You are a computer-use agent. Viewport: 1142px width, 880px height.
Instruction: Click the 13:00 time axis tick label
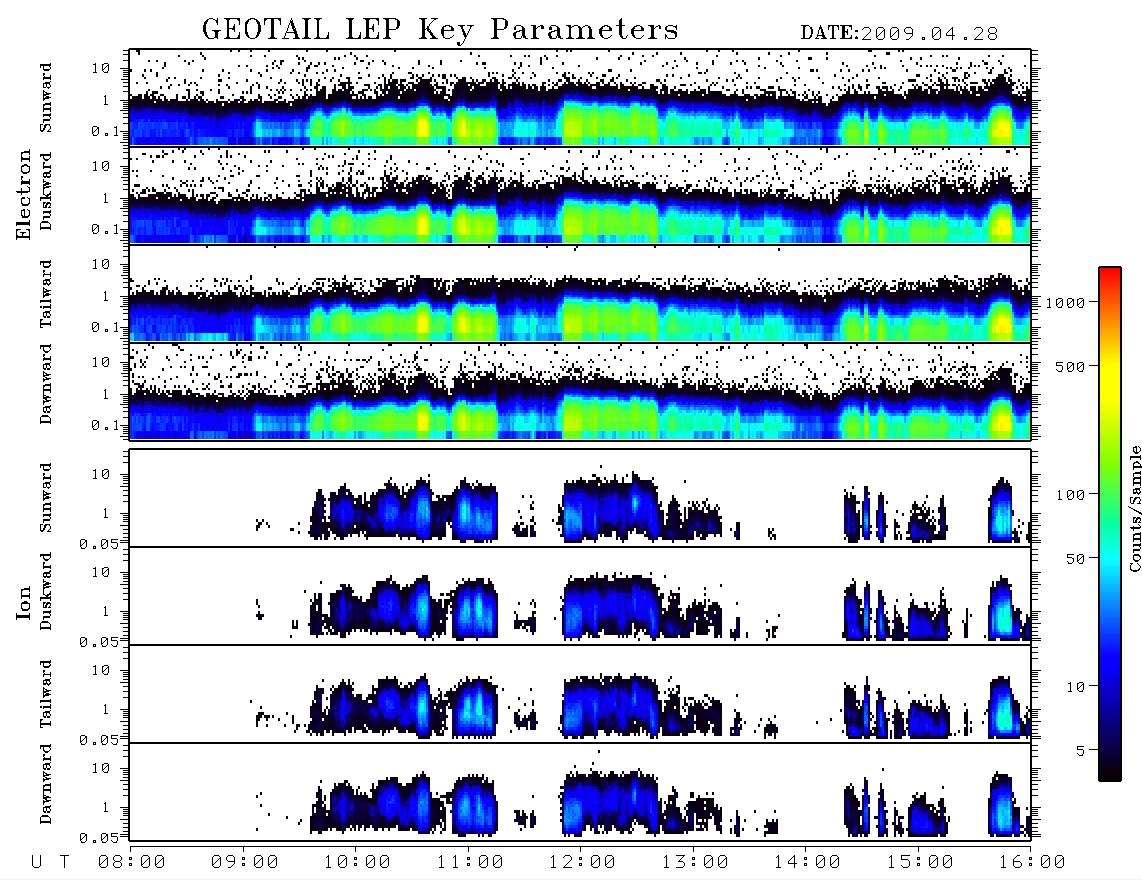pyautogui.click(x=695, y=862)
